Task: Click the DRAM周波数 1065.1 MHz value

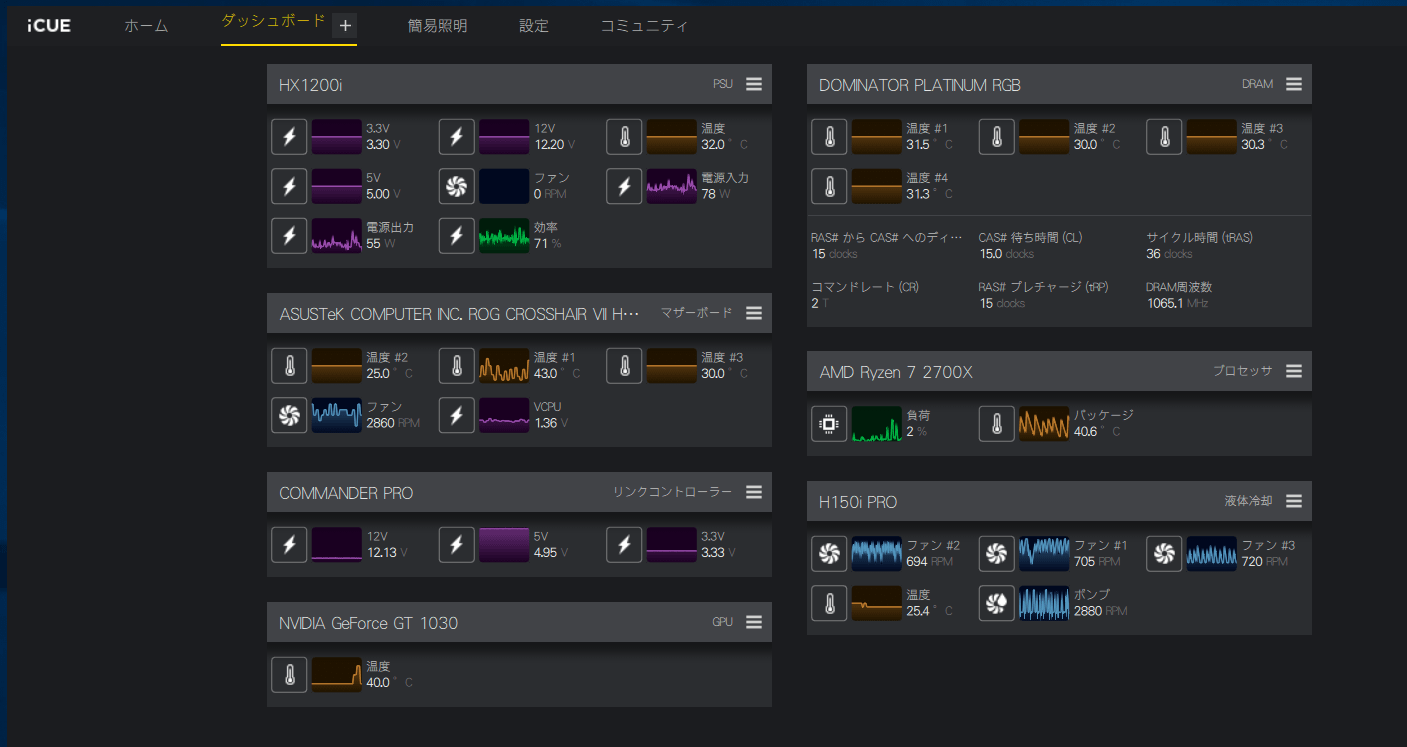Action: click(1178, 303)
